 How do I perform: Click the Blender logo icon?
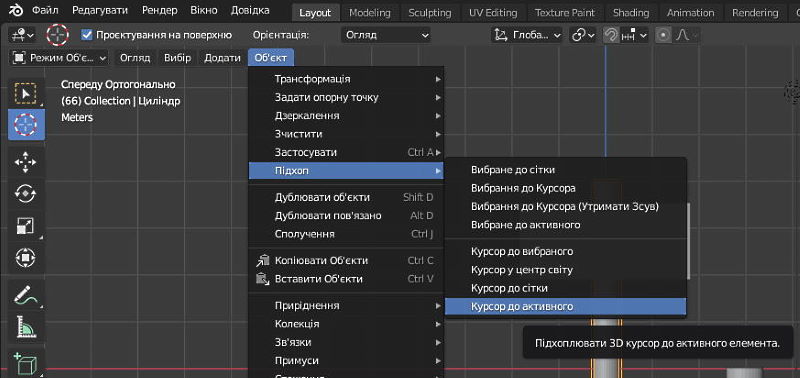click(15, 11)
